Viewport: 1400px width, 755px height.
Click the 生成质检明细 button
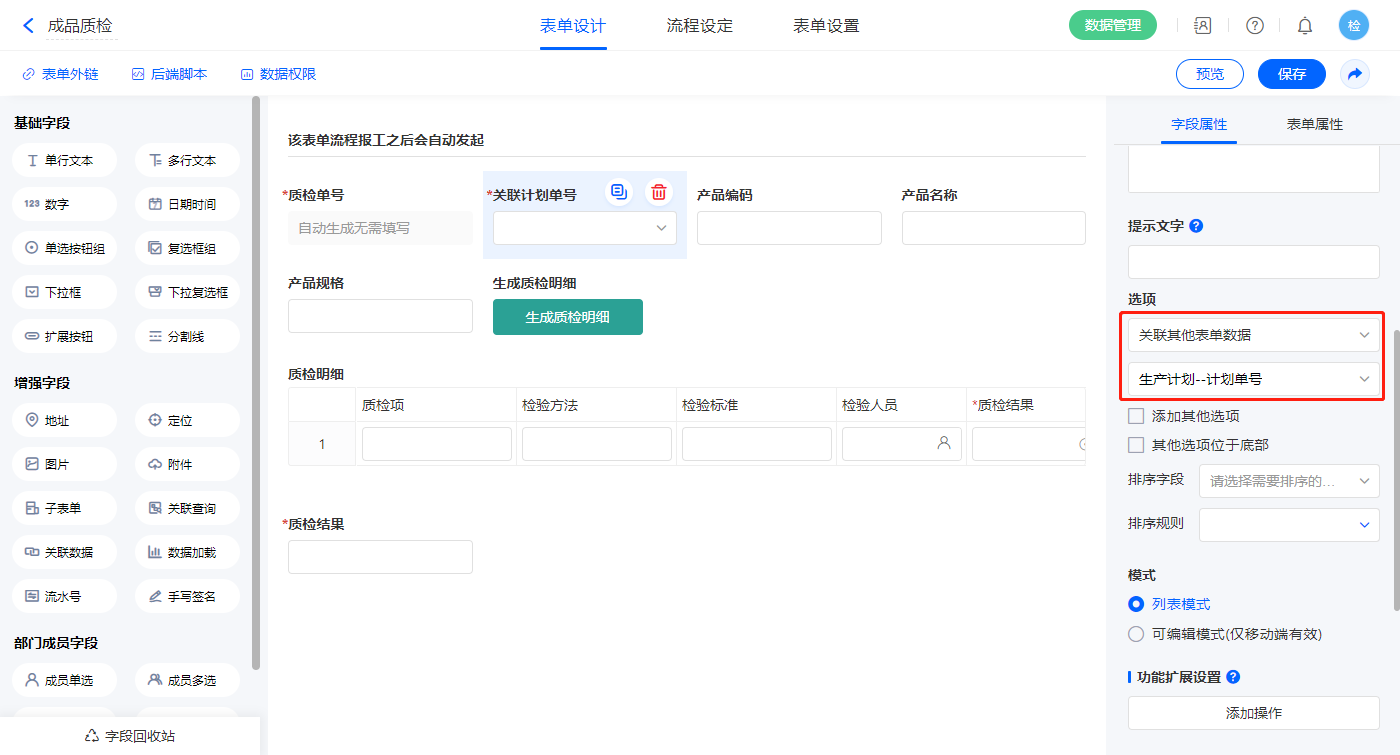click(567, 317)
